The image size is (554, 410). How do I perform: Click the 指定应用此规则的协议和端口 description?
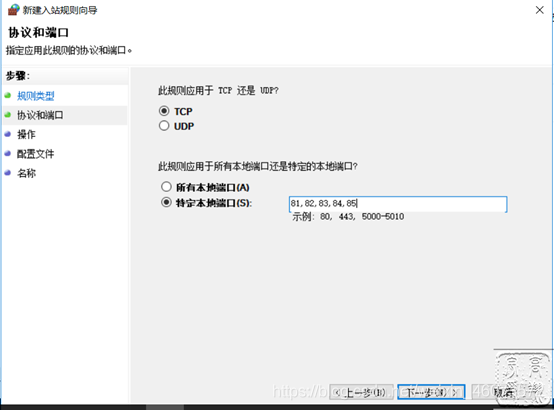69,51
